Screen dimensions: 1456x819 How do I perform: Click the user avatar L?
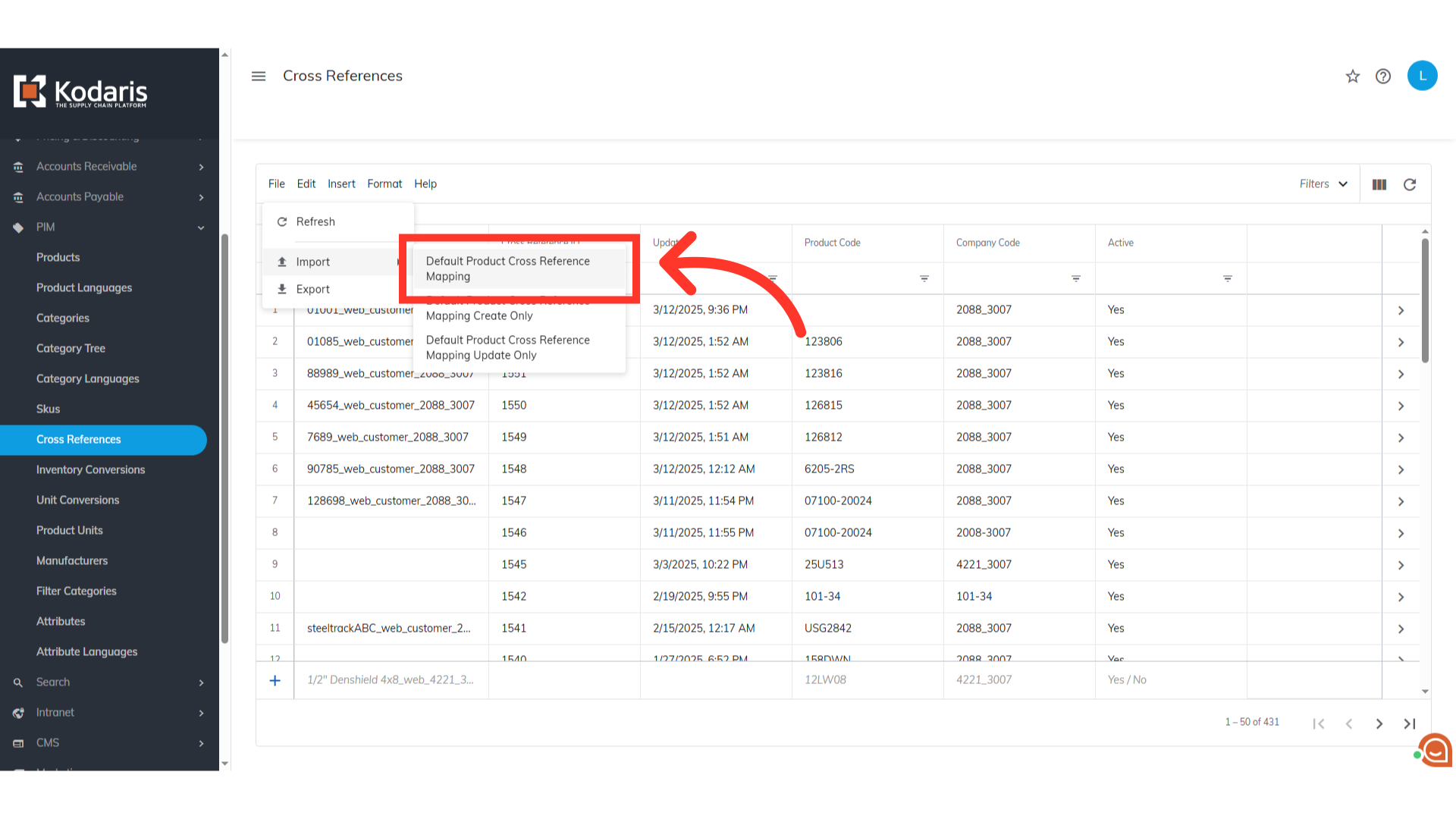click(x=1422, y=76)
